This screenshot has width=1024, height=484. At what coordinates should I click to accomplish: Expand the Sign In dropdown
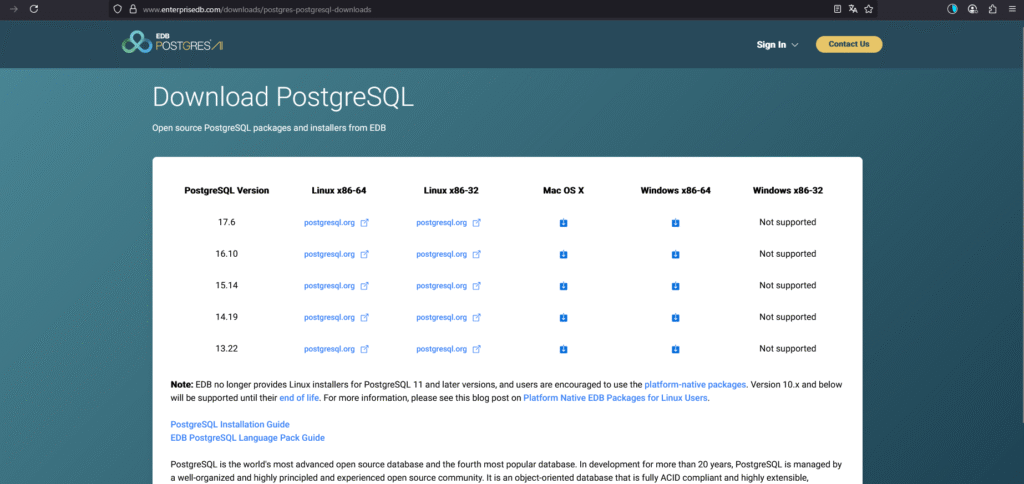pyautogui.click(x=777, y=44)
